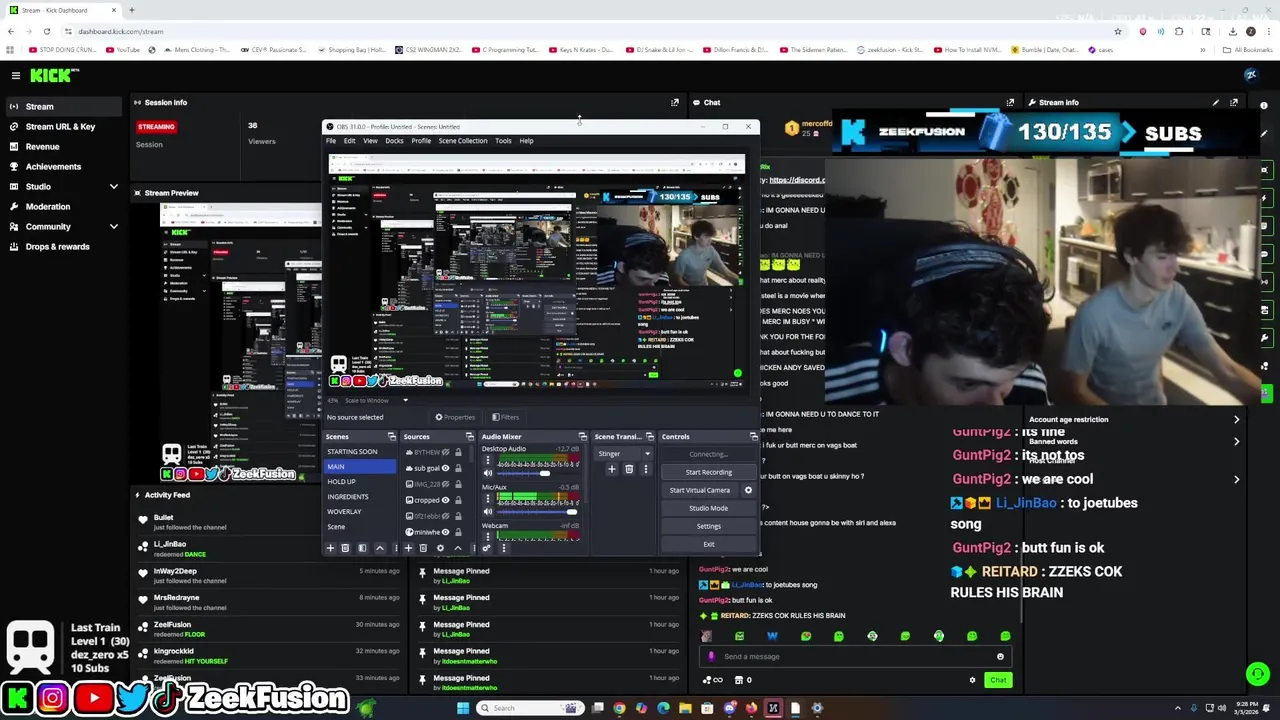Unlock the sub goal source
The width and height of the screenshot is (1280, 720).
(x=458, y=468)
